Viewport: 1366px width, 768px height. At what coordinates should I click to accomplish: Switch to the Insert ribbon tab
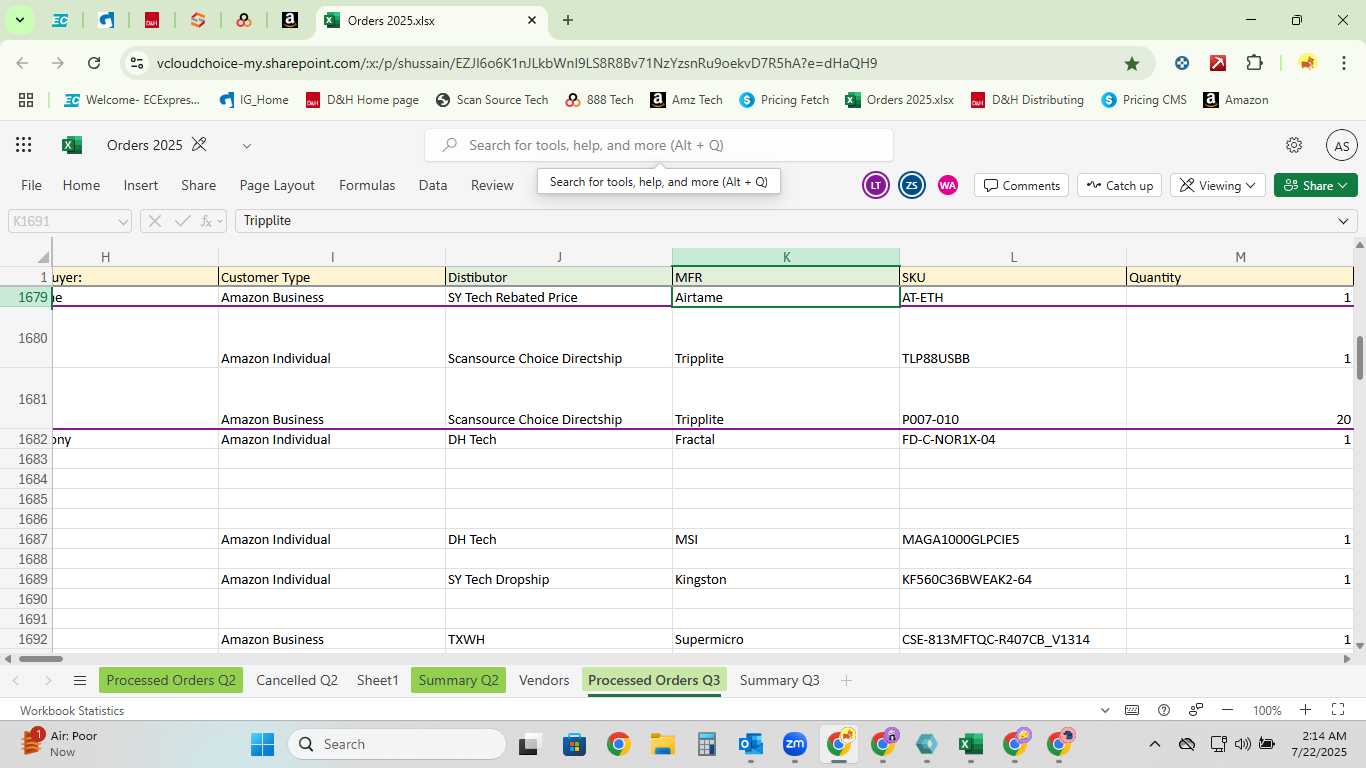tap(141, 185)
